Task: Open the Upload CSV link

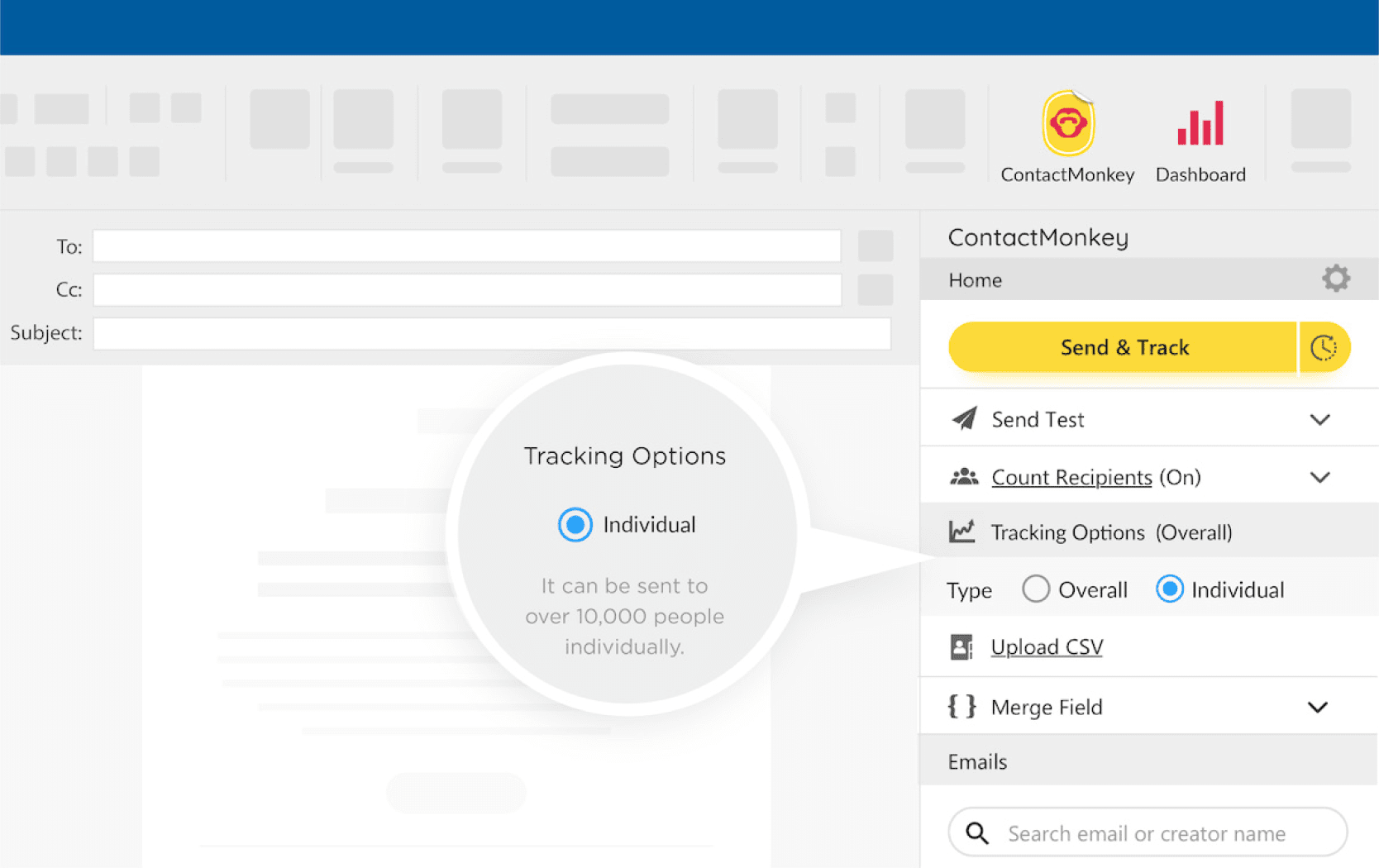Action: click(1047, 647)
